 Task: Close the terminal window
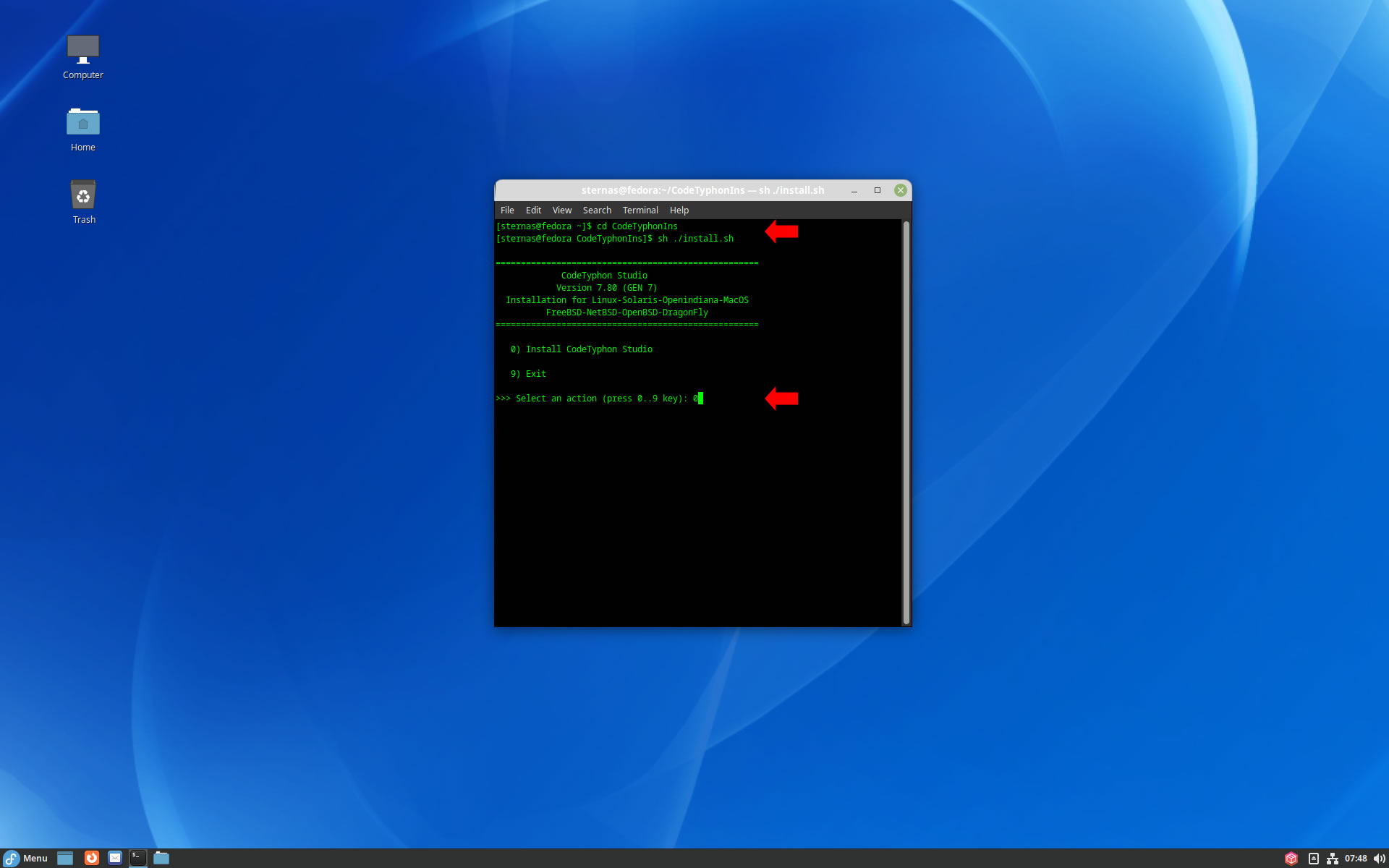coord(901,190)
